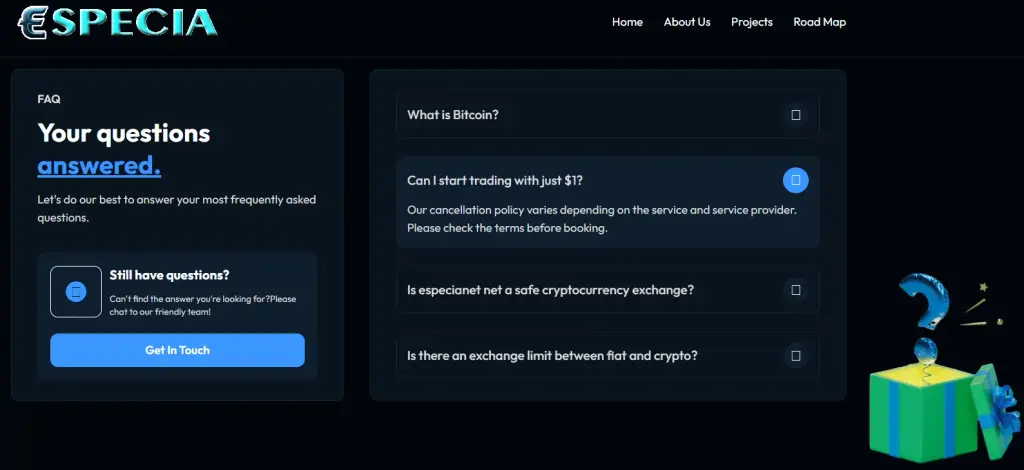Click the blue question mark illustration
This screenshot has height=470, width=1024.
[x=923, y=301]
